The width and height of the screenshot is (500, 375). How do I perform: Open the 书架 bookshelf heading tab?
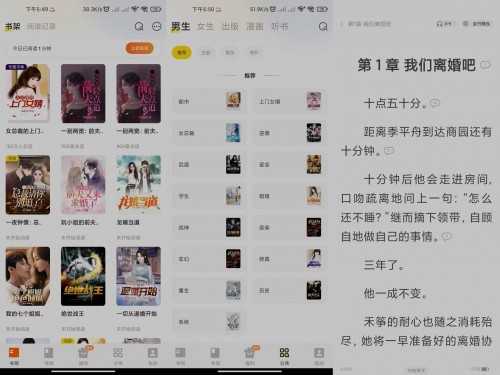[x=12, y=26]
